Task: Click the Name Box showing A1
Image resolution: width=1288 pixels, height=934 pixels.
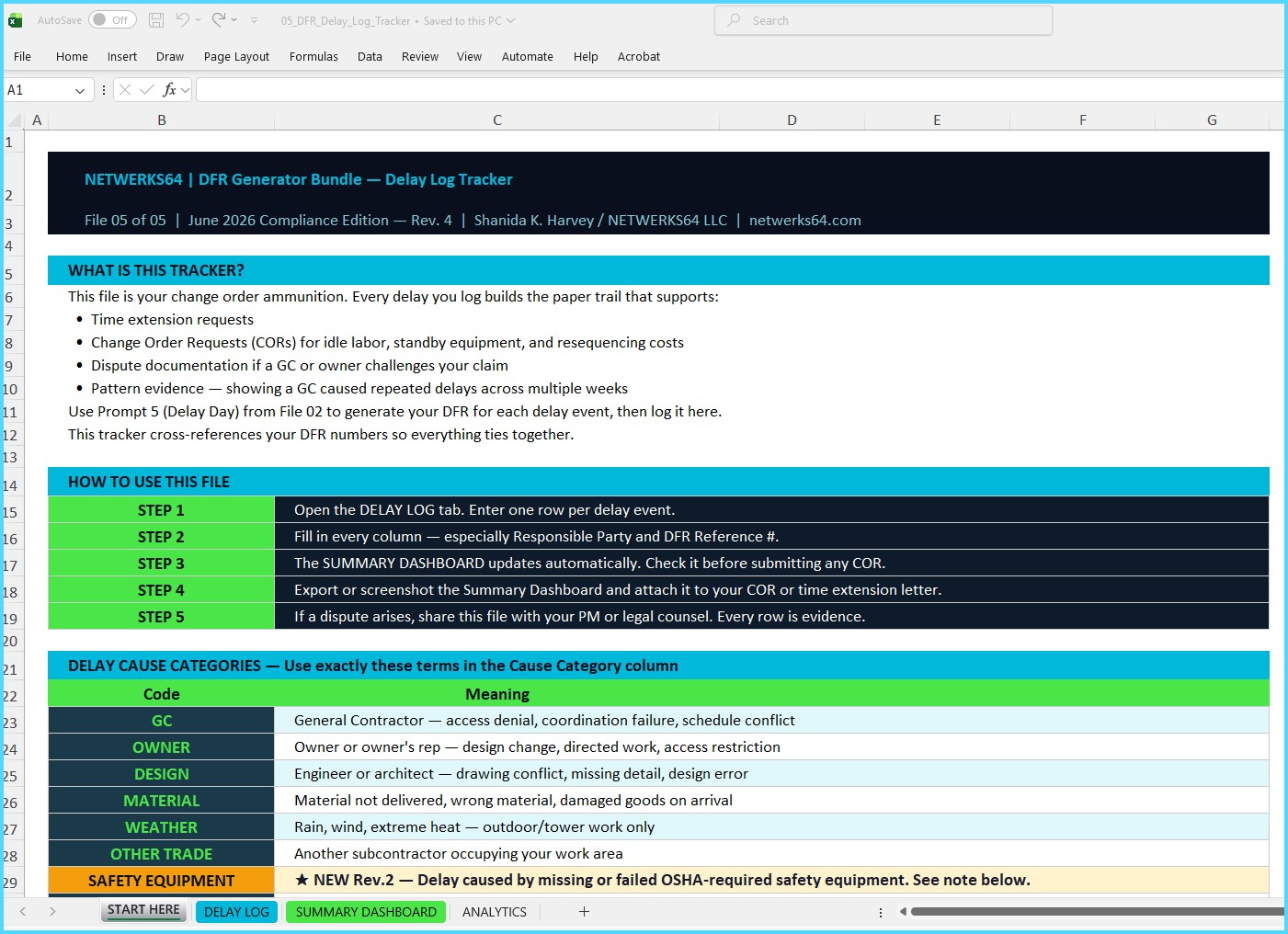Action: [37, 90]
